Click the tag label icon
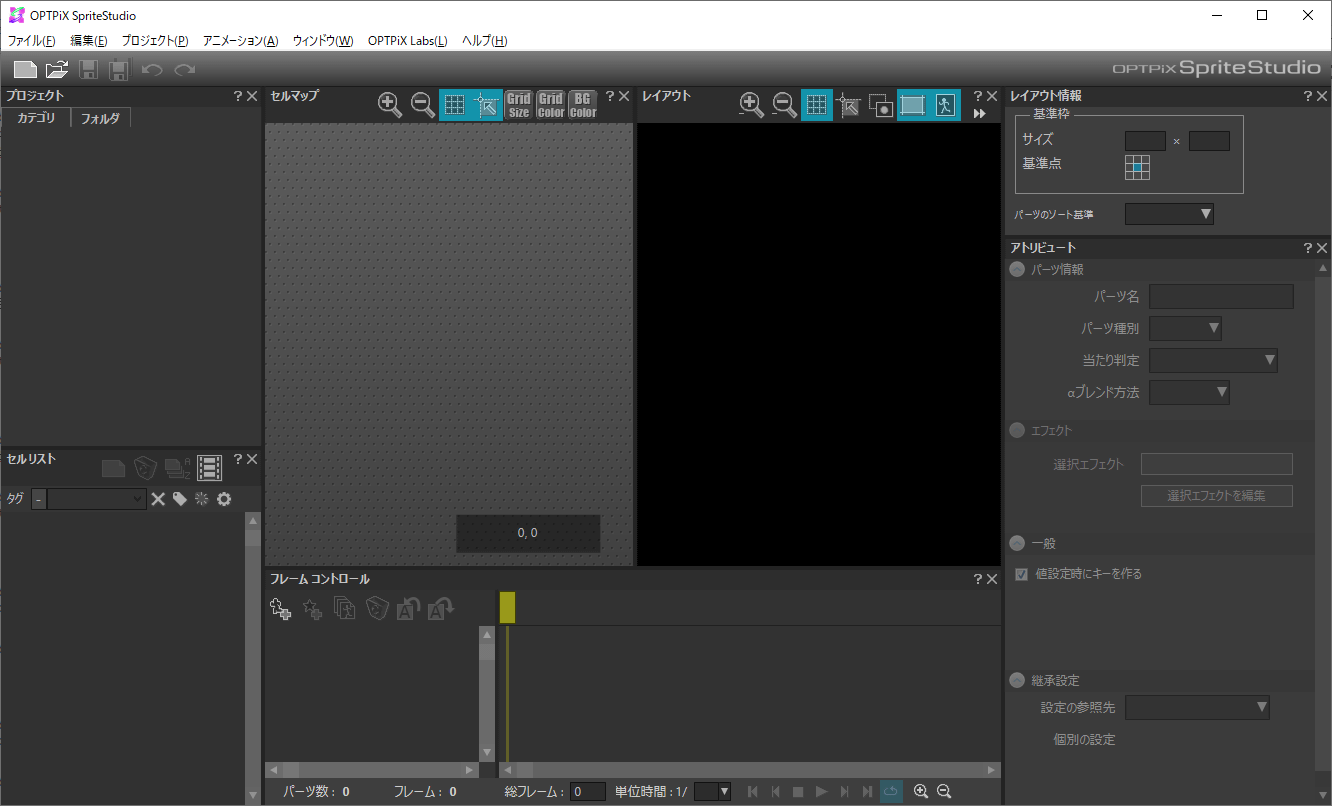 point(180,499)
